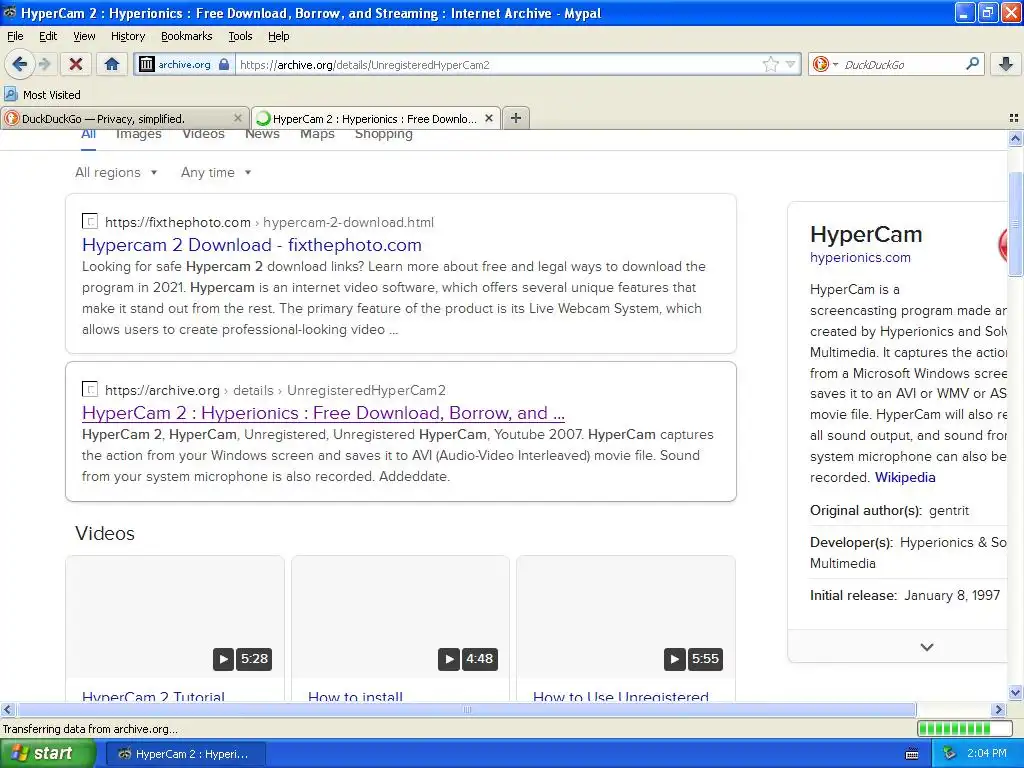
Task: Switch to the DuckDuckGo Privacy tab
Action: pyautogui.click(x=124, y=118)
